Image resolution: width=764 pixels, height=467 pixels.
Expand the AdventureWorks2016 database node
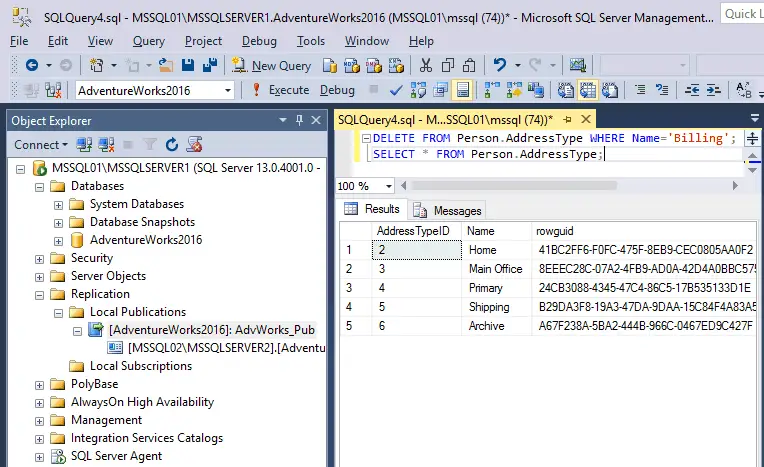pos(58,241)
